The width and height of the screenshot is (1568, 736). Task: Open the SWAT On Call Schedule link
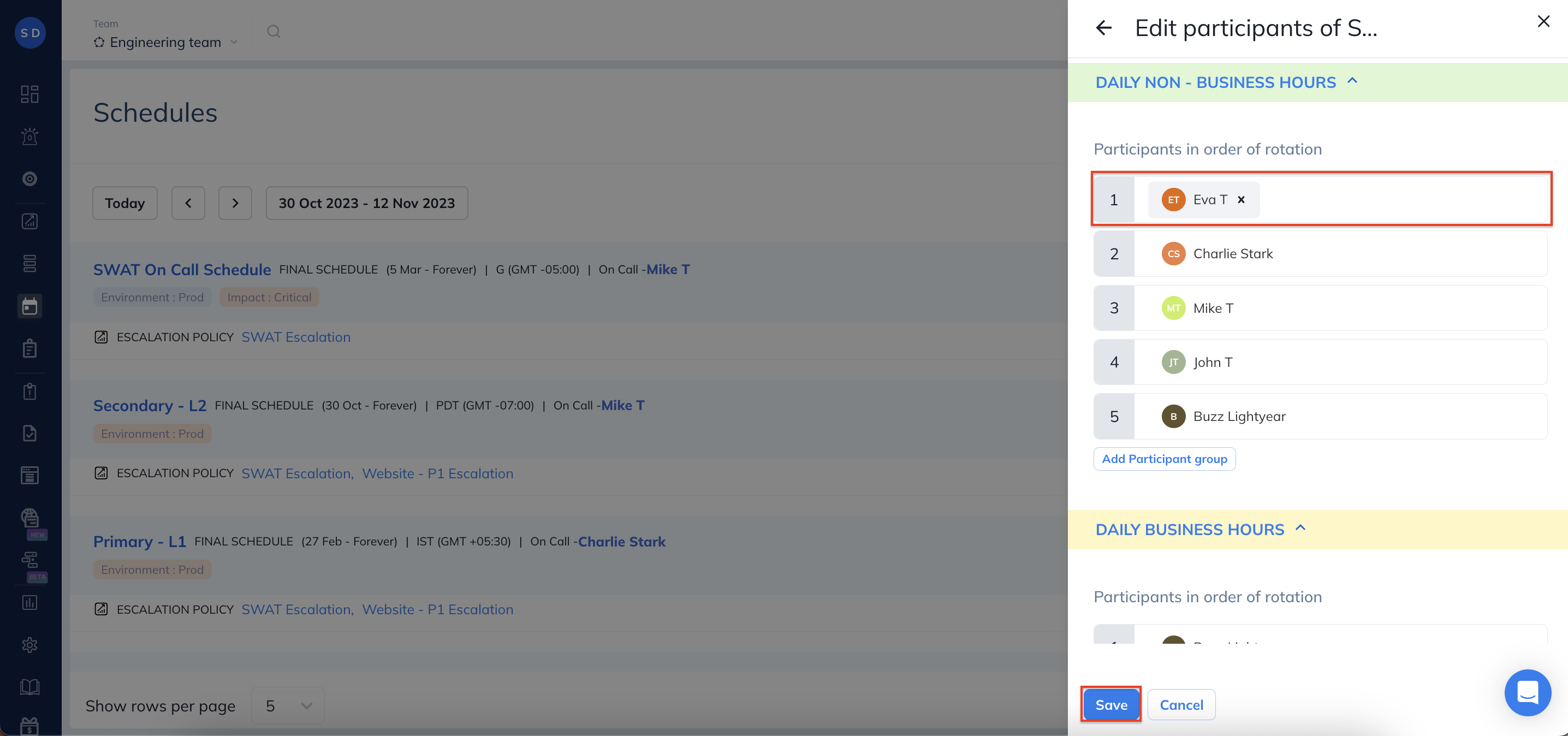click(182, 270)
